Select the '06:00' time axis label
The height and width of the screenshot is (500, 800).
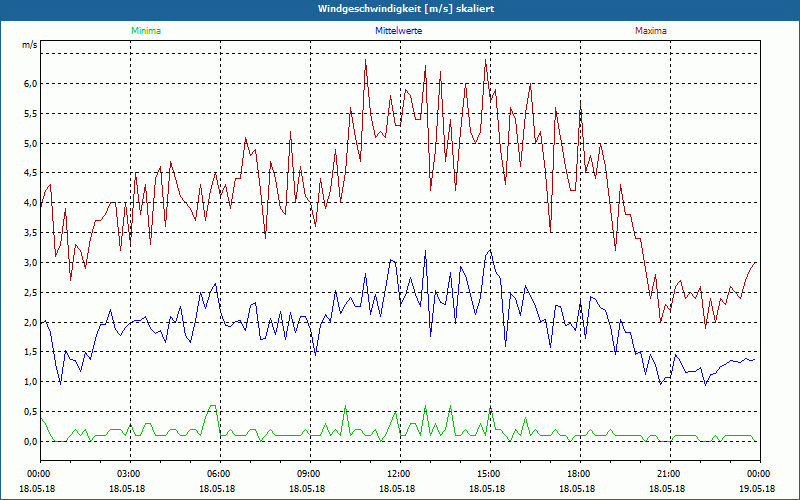(220, 474)
